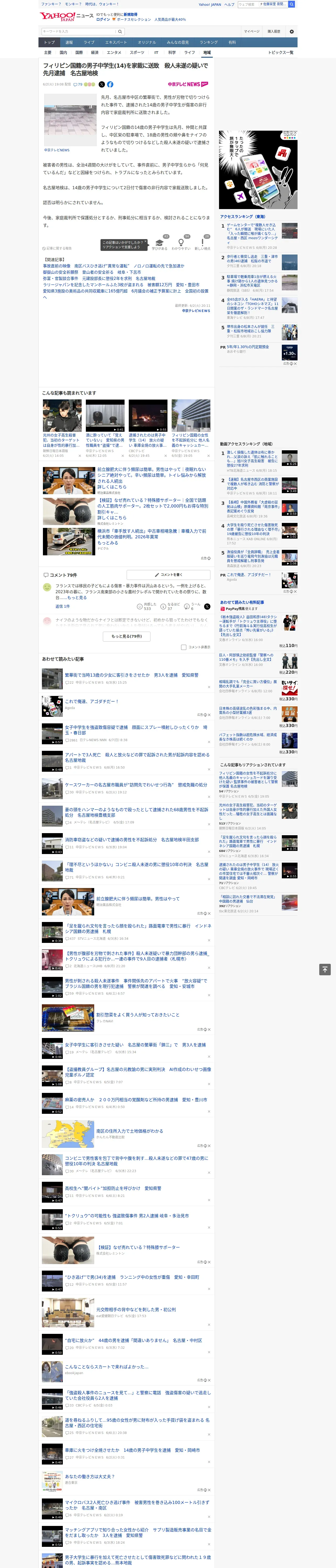Open related article 御嶽山の安全祈願祭
The height and width of the screenshot is (1568, 336).
pos(92,272)
